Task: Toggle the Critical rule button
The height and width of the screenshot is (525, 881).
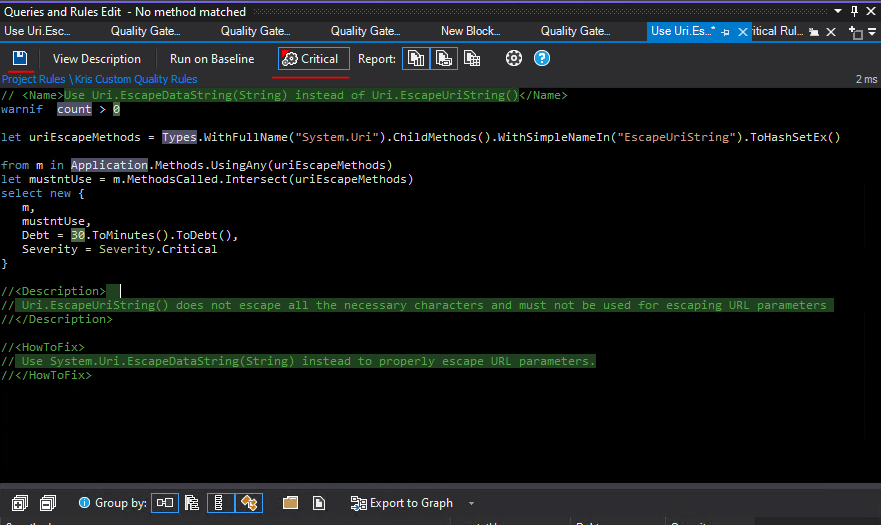Action: [x=314, y=58]
